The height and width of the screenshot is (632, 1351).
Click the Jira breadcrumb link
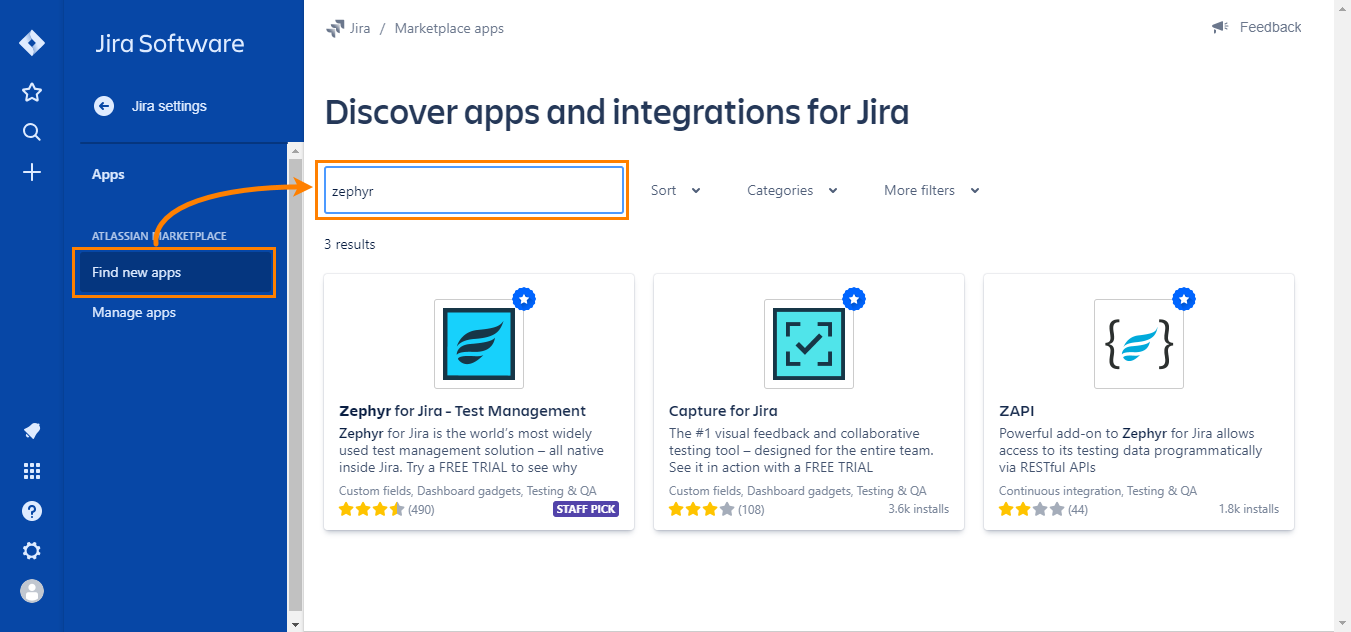(360, 28)
